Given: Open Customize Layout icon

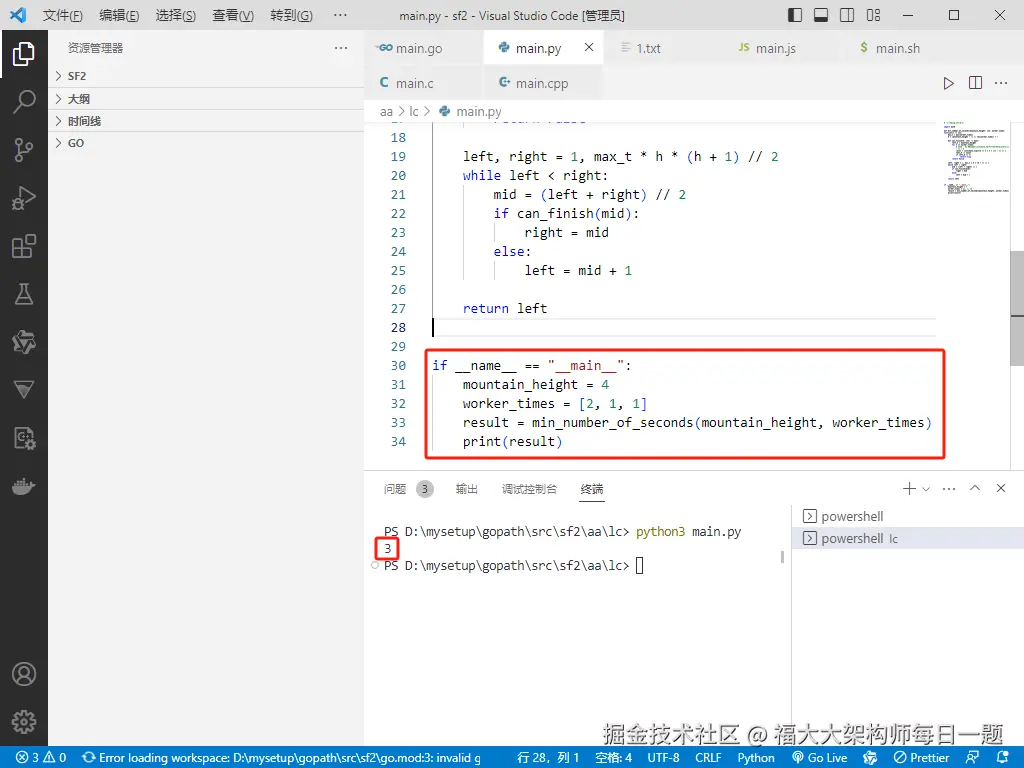Looking at the screenshot, I should [873, 15].
